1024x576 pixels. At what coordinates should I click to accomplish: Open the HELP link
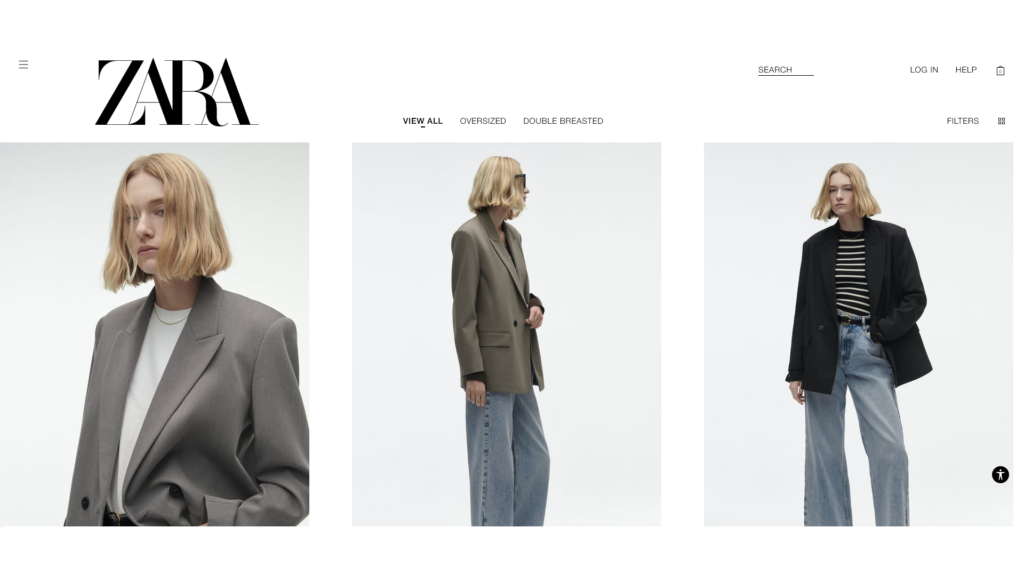coord(966,70)
